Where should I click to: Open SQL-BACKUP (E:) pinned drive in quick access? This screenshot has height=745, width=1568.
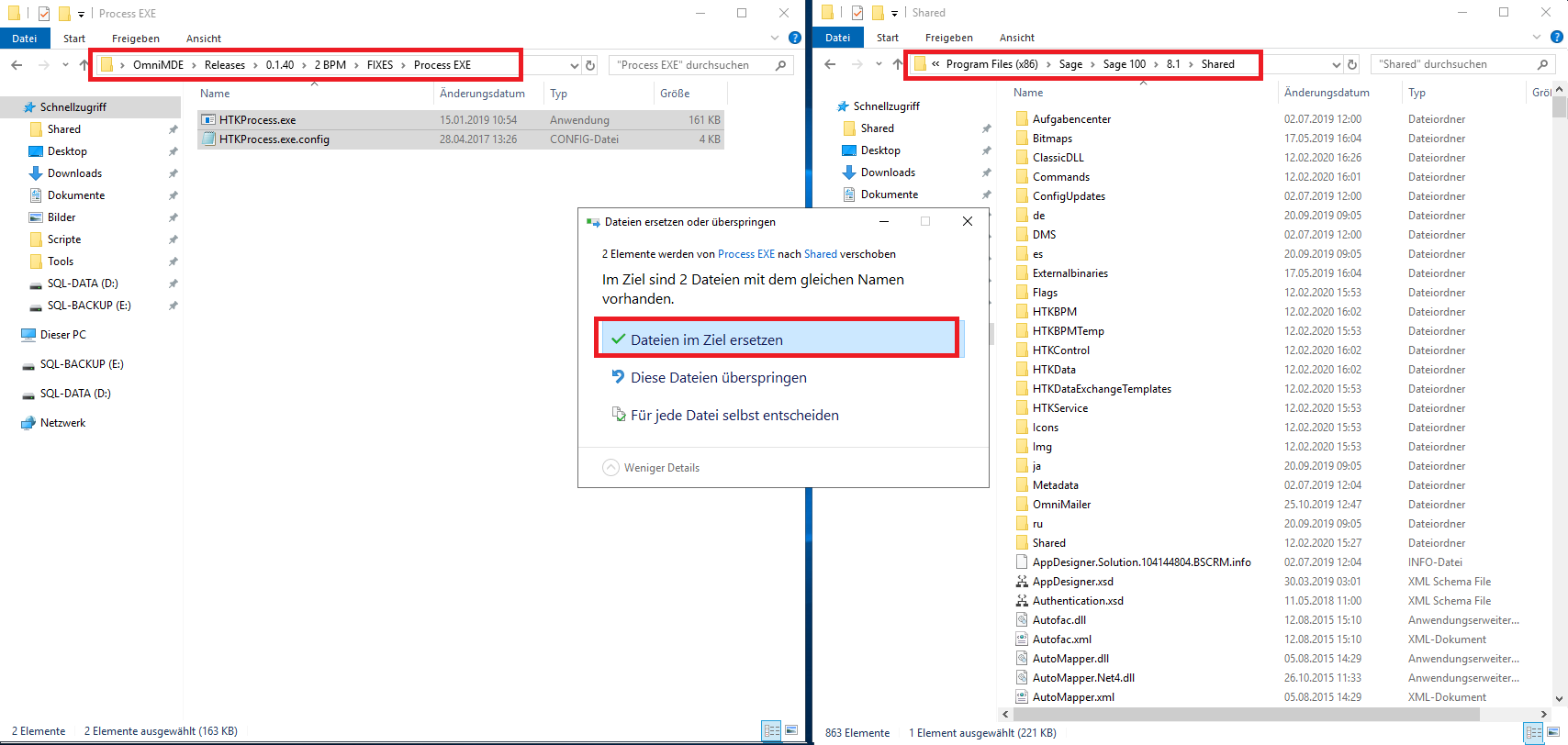89,306
